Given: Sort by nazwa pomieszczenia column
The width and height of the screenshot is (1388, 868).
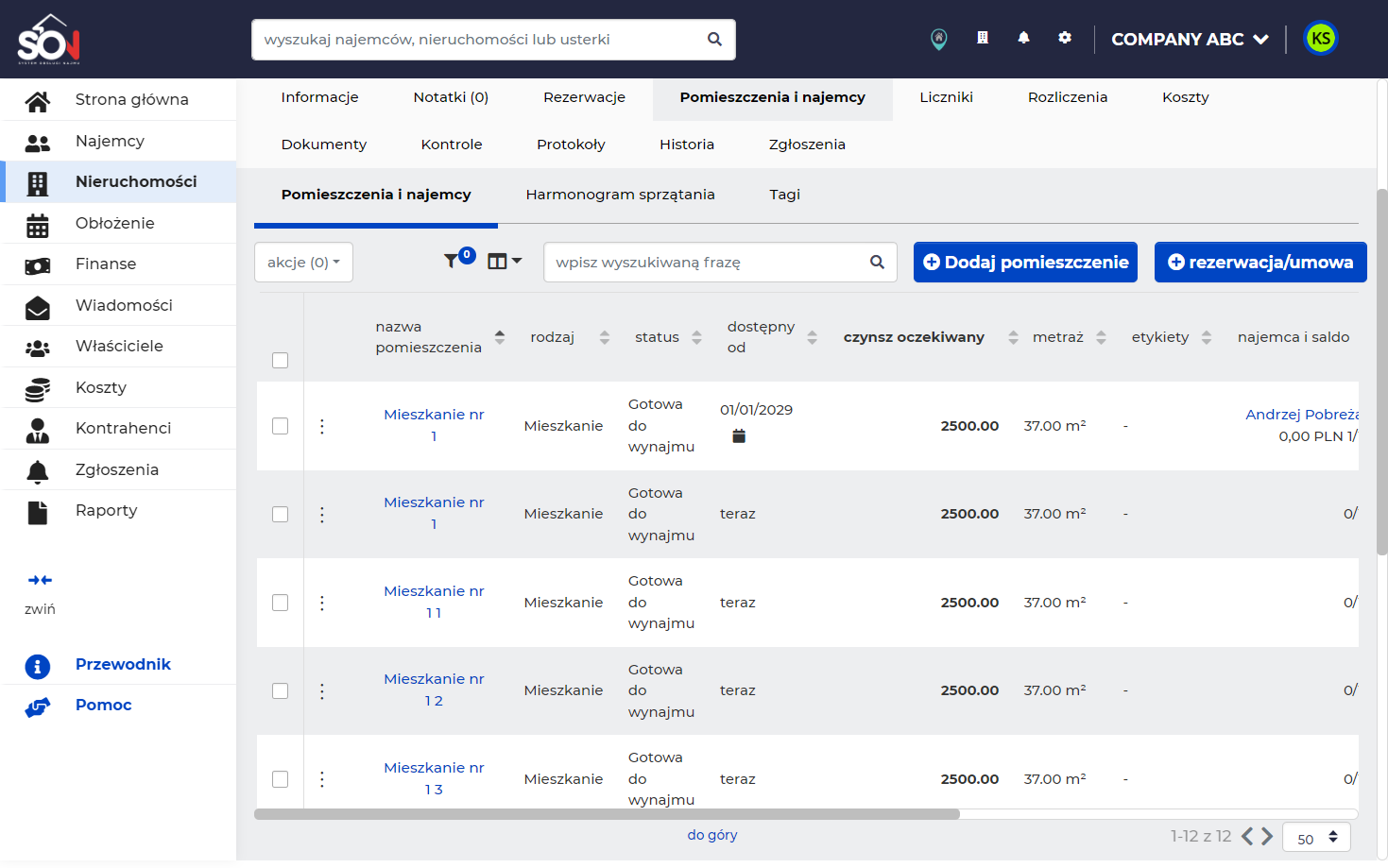Looking at the screenshot, I should tap(500, 337).
